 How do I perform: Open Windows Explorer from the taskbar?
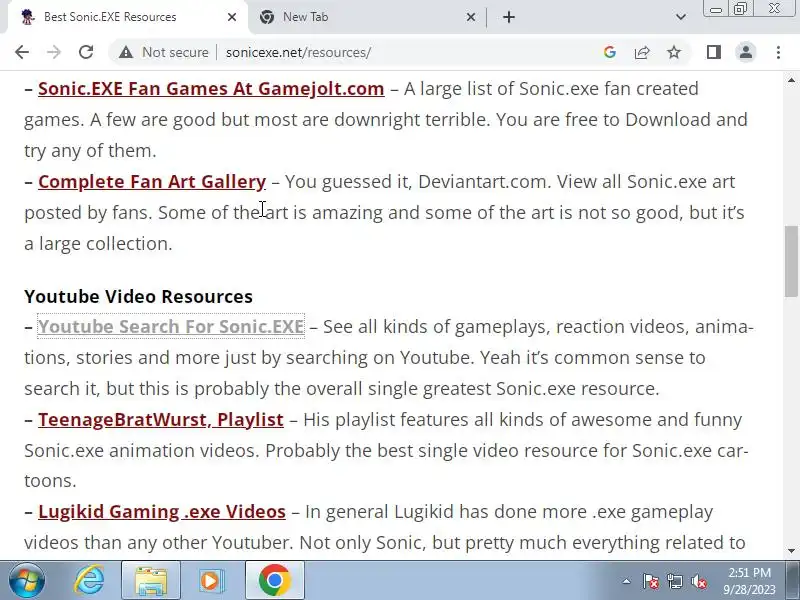pos(151,581)
